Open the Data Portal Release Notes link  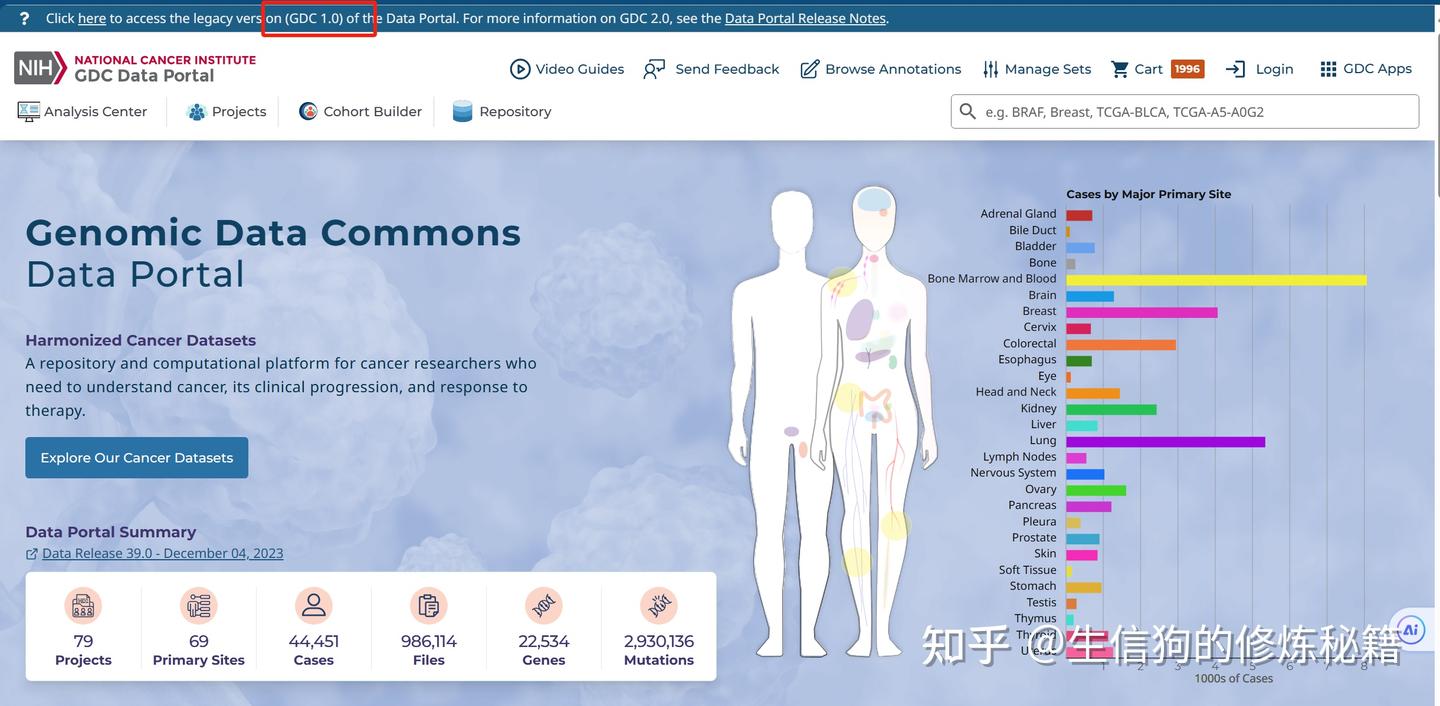pyautogui.click(x=804, y=17)
